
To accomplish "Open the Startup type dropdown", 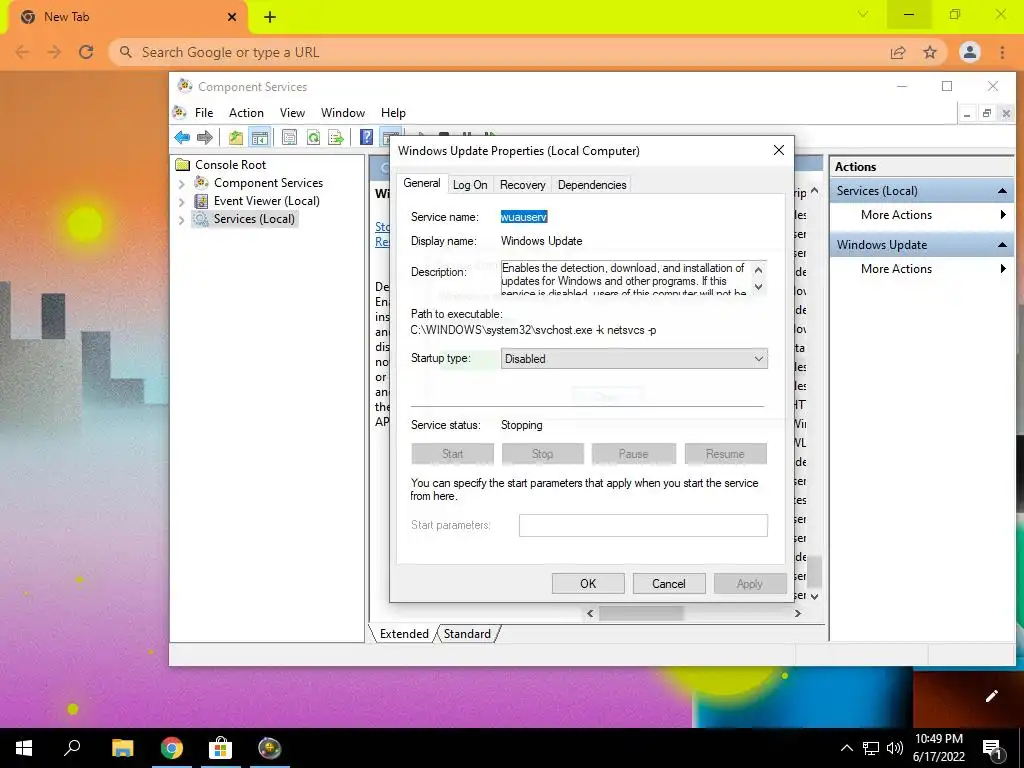I will tap(634, 359).
